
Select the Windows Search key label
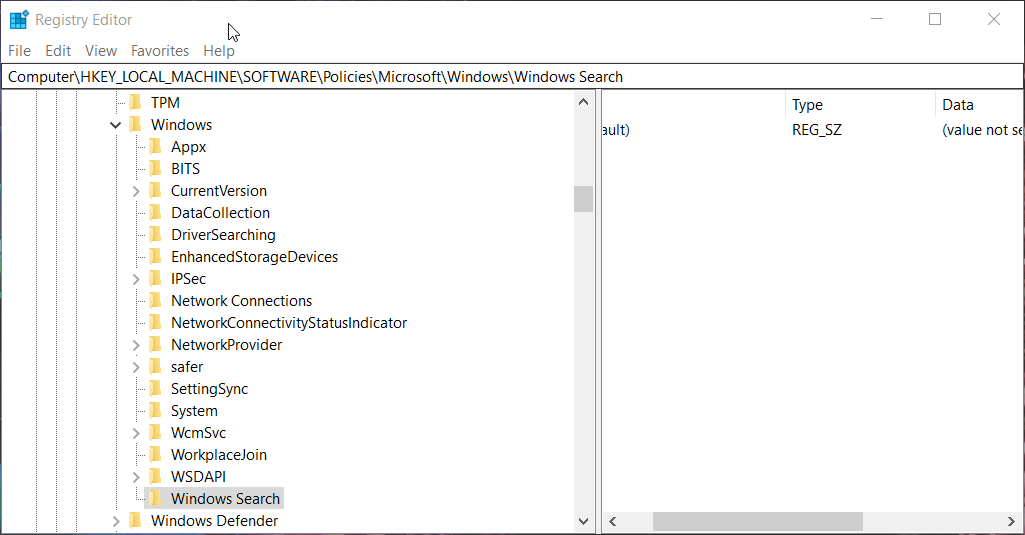[x=226, y=498]
